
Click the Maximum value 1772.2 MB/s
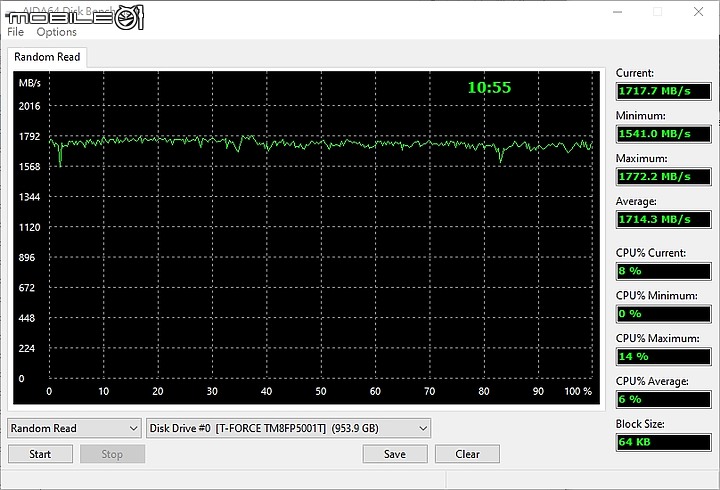(664, 176)
